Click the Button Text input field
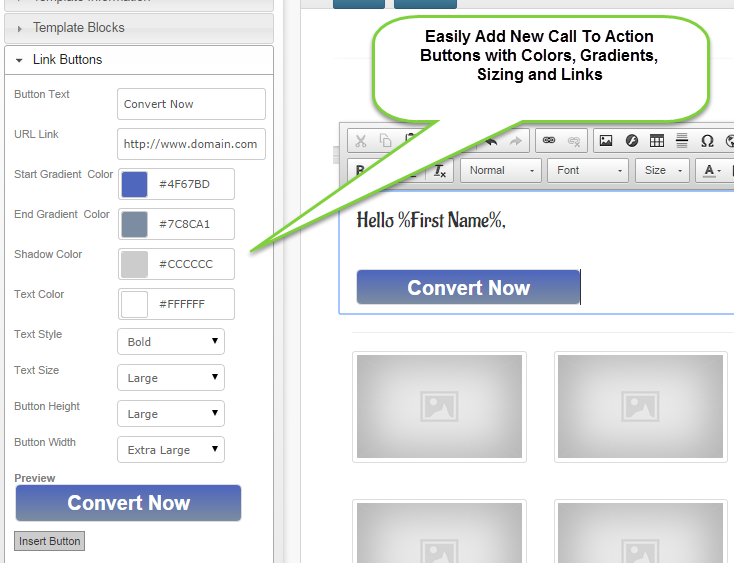 pyautogui.click(x=191, y=104)
